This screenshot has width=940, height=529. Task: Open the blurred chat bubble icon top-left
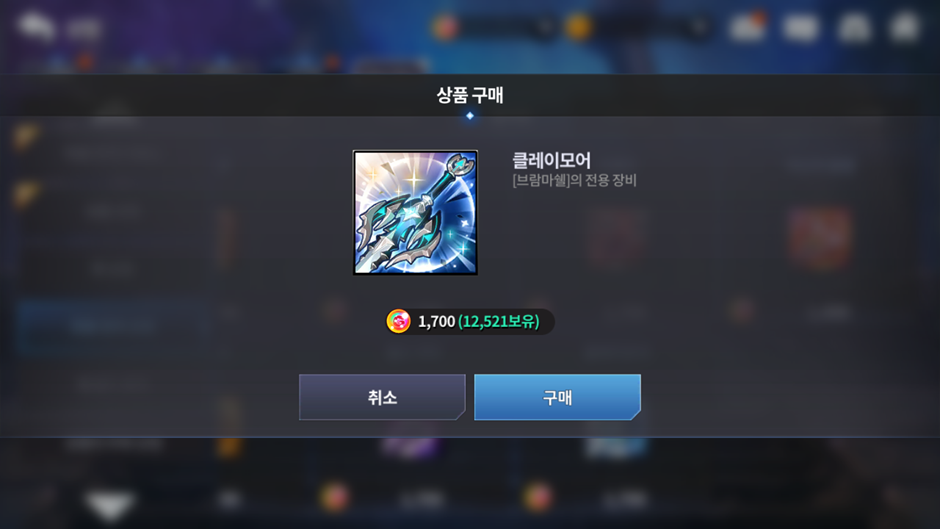pyautogui.click(x=36, y=26)
